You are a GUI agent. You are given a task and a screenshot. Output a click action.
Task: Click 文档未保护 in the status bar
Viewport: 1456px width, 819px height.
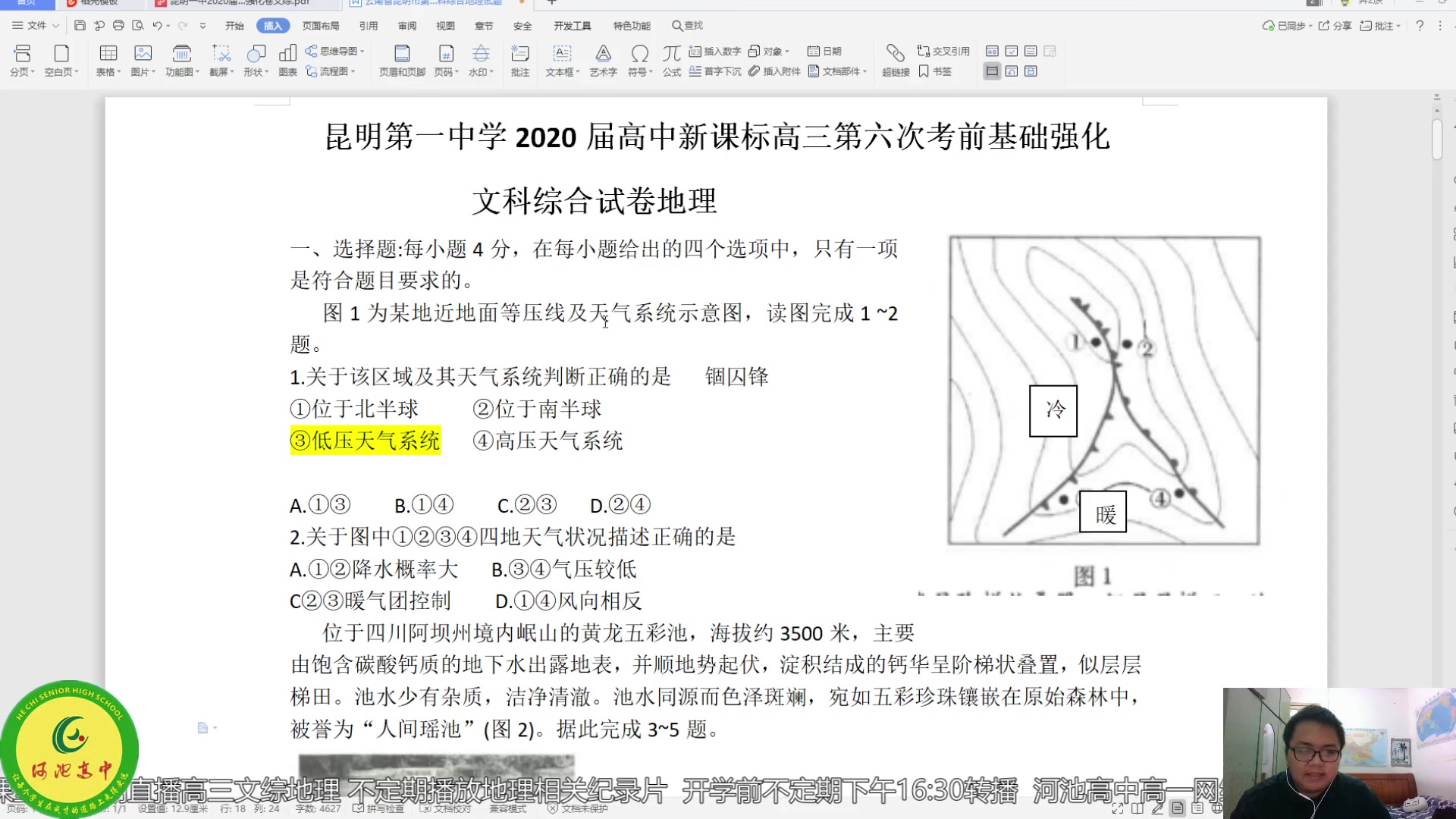578,808
